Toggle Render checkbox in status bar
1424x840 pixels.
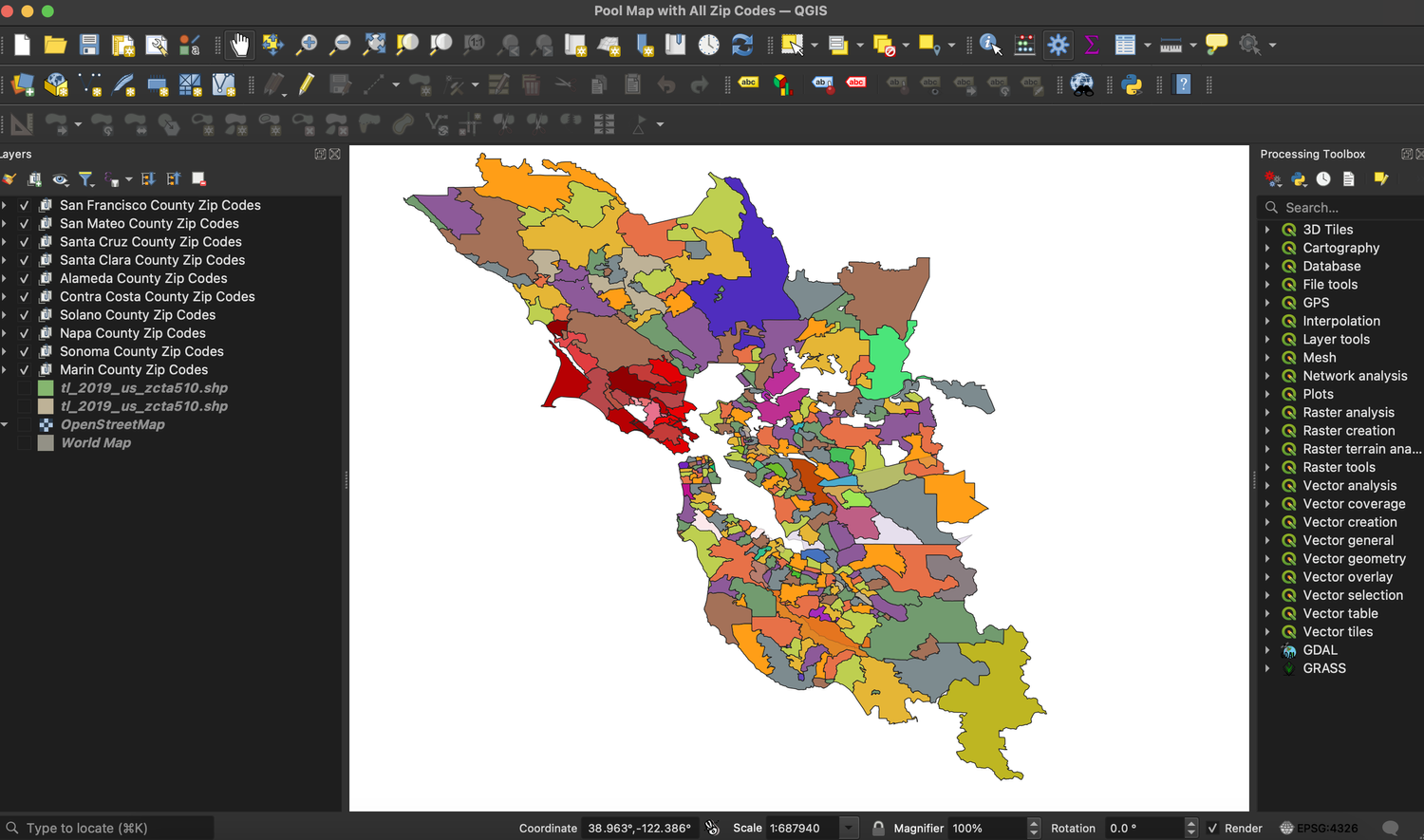pos(1212,828)
